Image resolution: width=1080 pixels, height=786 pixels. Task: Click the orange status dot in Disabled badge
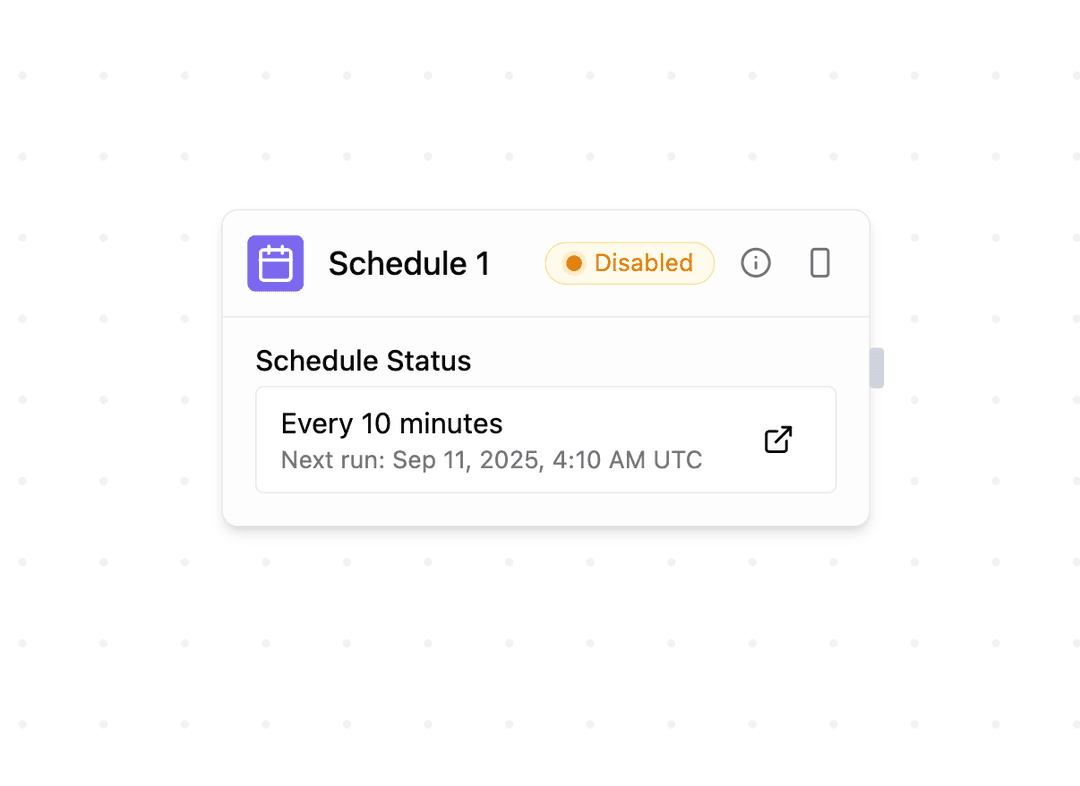point(573,263)
